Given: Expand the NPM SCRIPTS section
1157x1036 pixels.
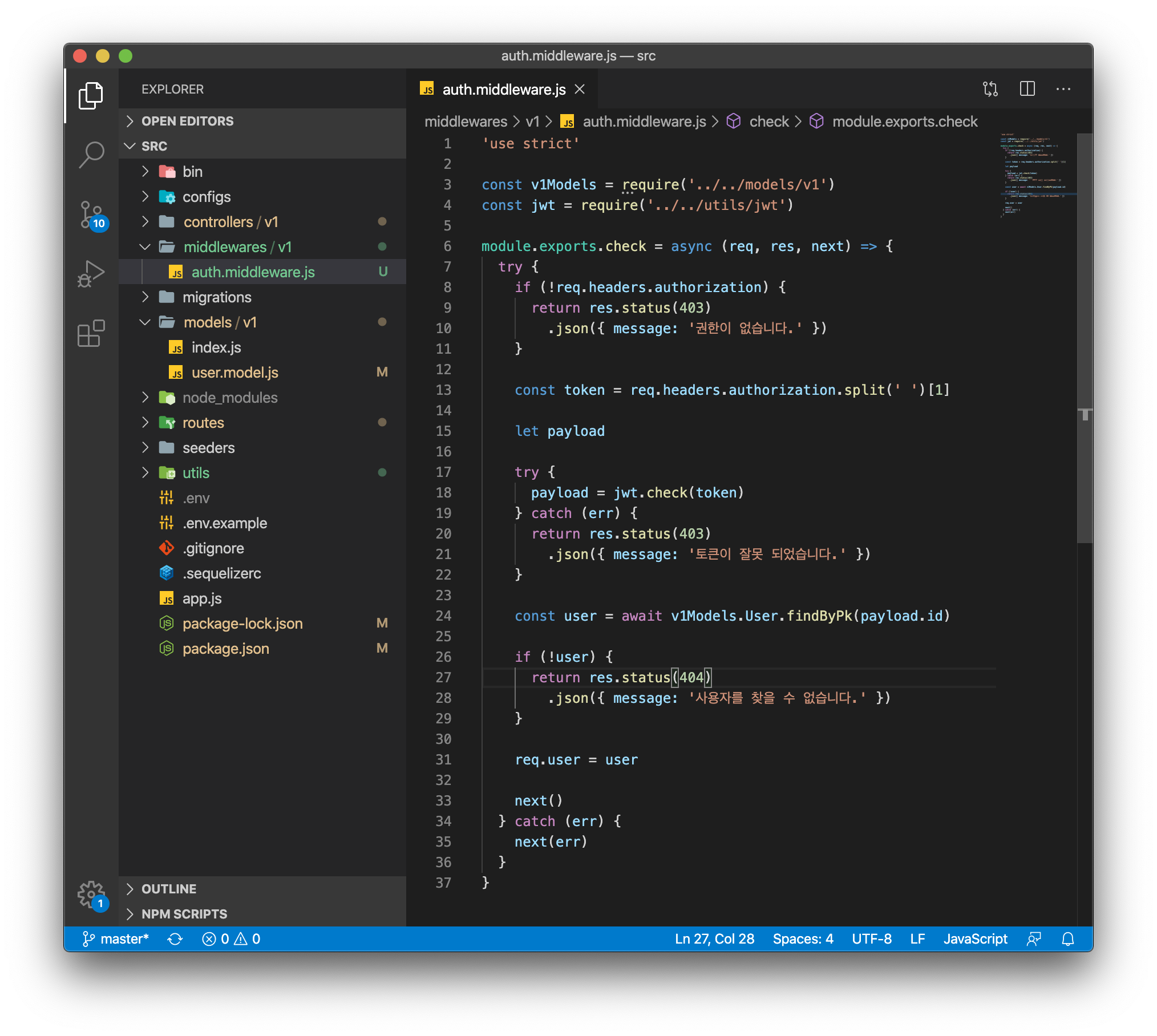Looking at the screenshot, I should point(184,914).
